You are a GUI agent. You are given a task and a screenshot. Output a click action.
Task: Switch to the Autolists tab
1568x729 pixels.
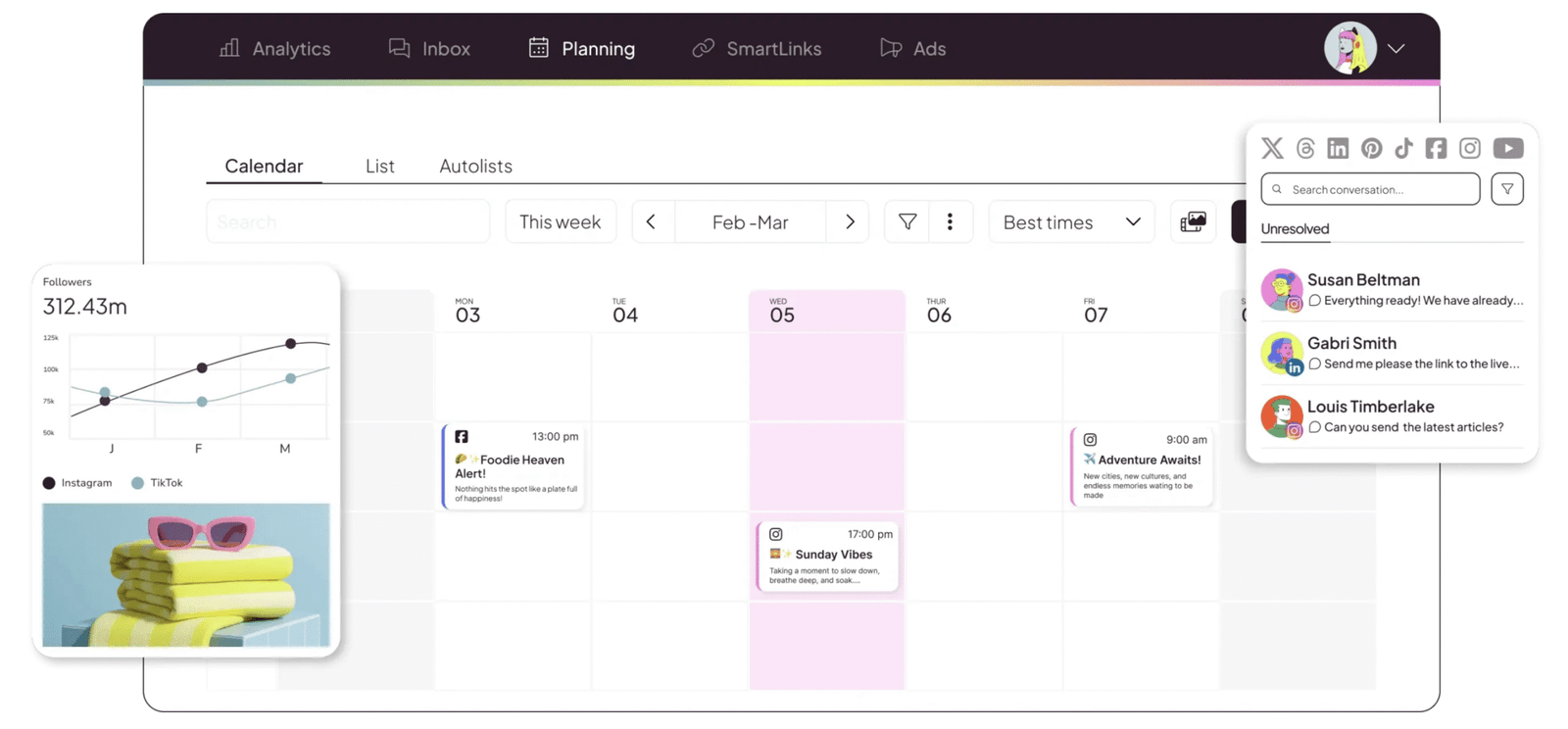click(x=475, y=166)
